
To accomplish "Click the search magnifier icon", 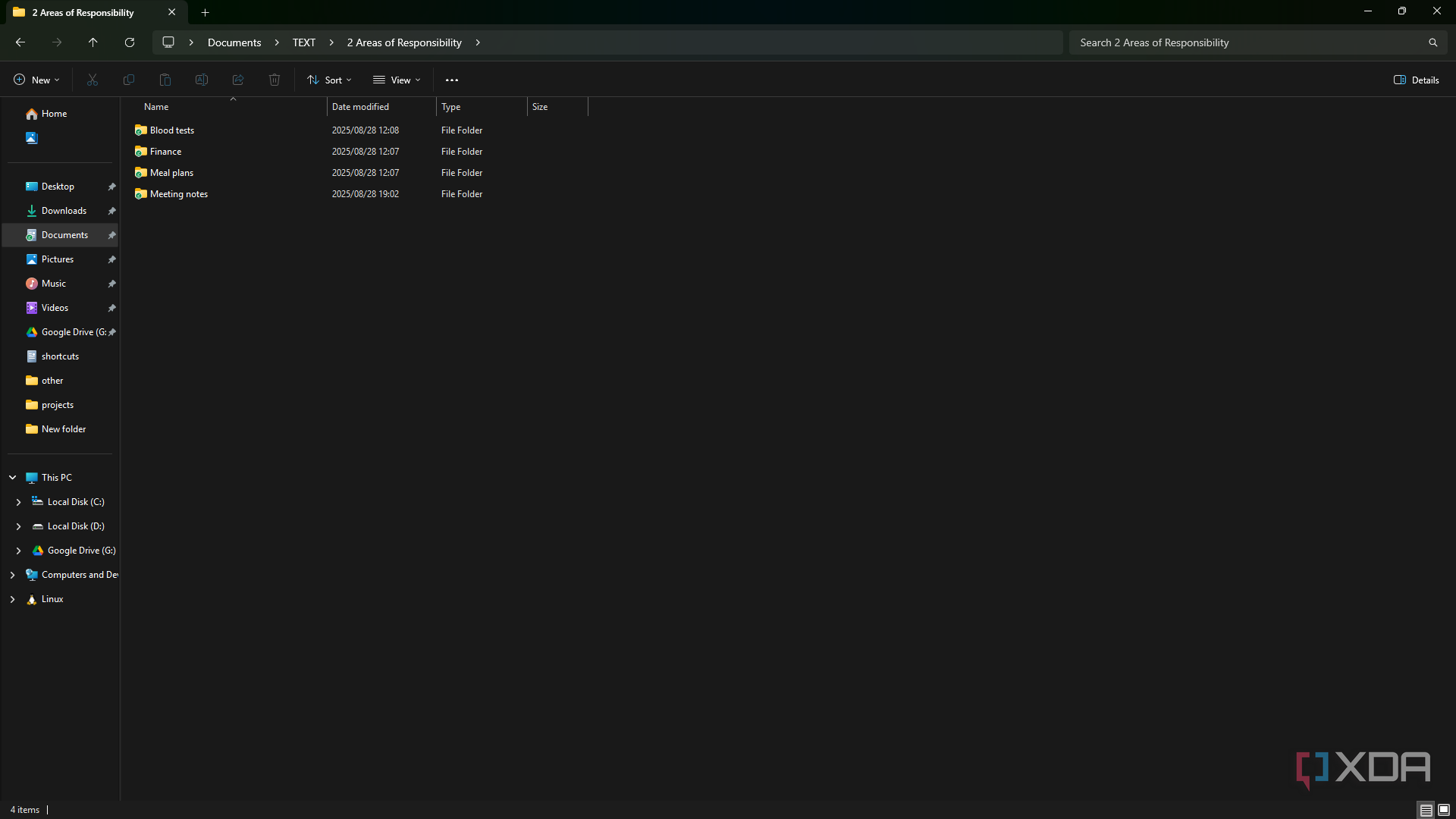I will coord(1433,42).
